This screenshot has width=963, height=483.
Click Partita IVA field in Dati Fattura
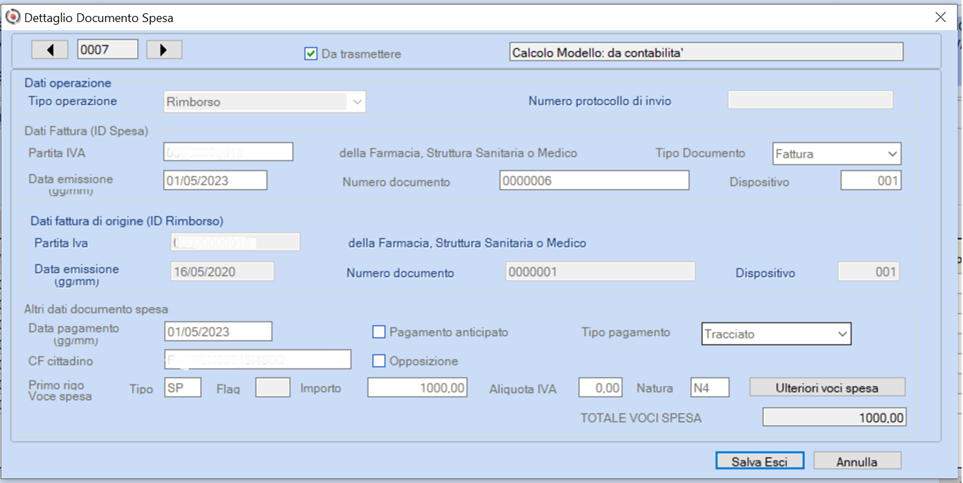[228, 152]
